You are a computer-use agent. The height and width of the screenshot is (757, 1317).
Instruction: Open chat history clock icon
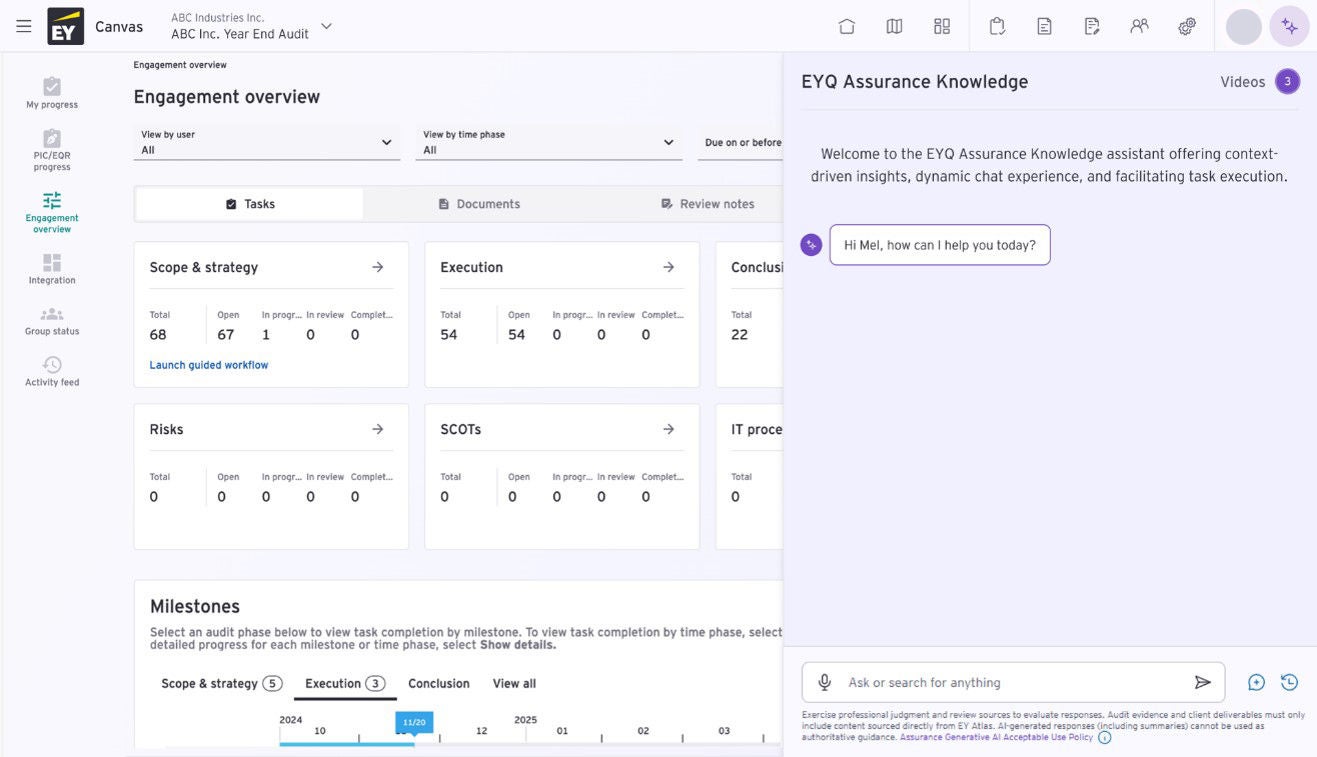[x=1289, y=682]
